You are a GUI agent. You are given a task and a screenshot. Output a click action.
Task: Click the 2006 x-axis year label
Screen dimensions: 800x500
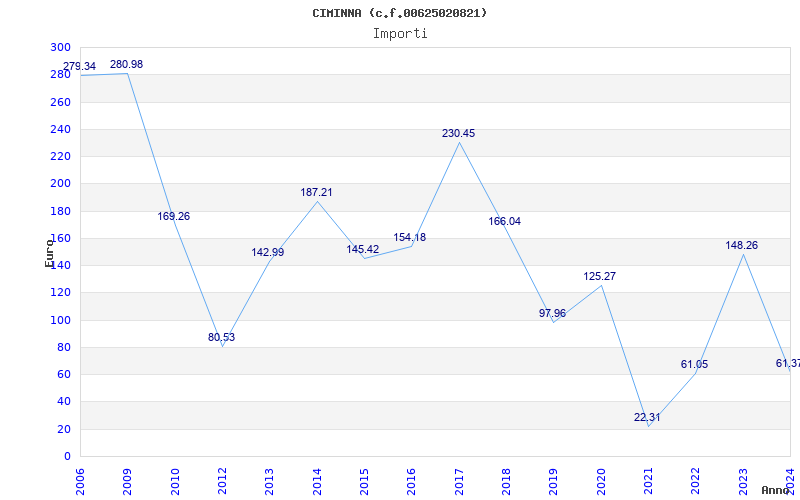80,482
